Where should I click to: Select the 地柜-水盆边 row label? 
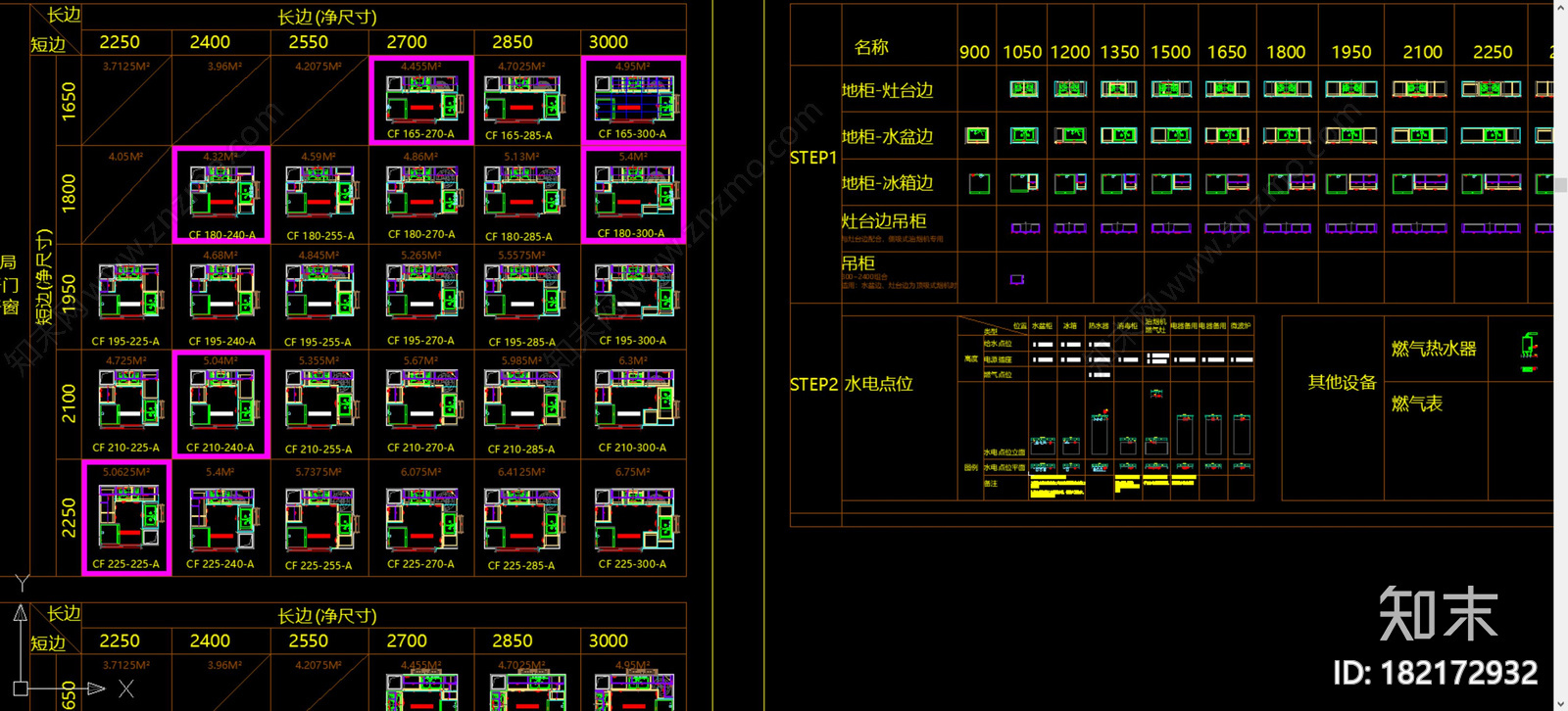887,136
